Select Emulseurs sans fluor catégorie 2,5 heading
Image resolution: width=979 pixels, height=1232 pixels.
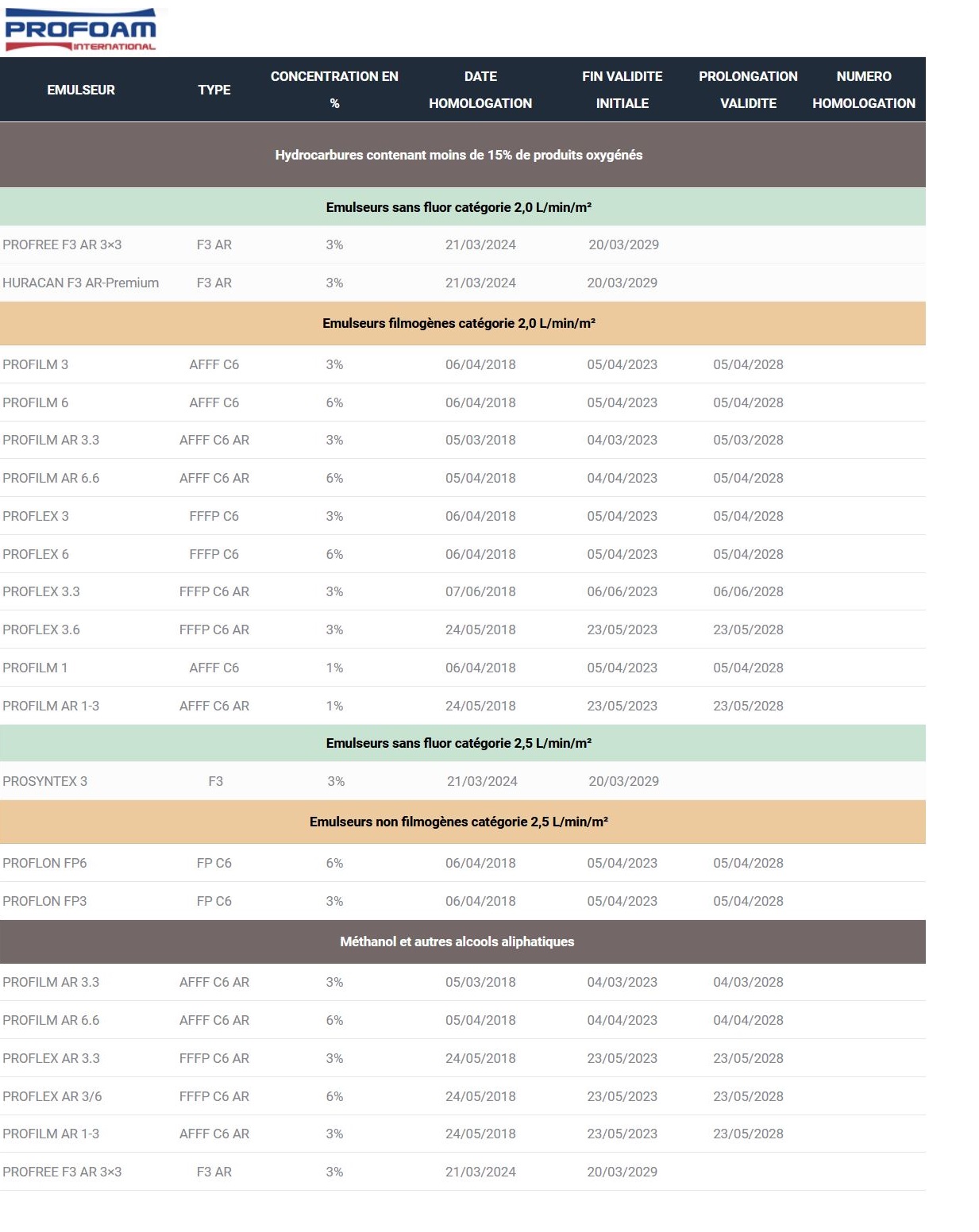459,743
